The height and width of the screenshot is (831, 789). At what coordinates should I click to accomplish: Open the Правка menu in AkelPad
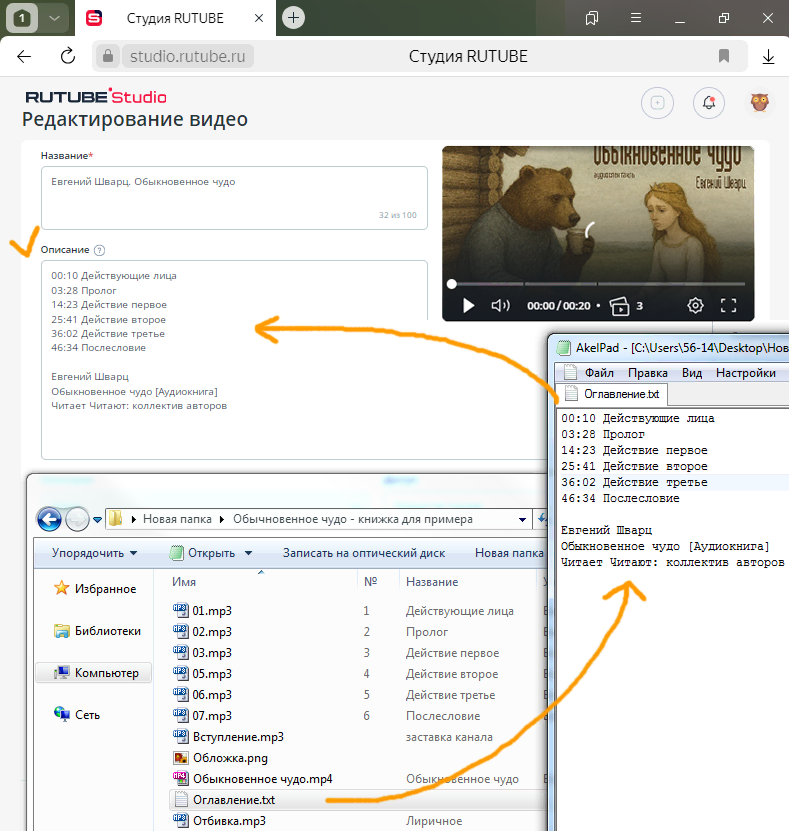tap(648, 373)
